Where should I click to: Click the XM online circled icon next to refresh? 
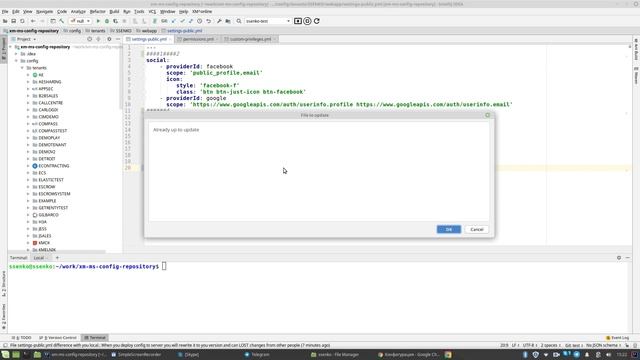point(307,21)
